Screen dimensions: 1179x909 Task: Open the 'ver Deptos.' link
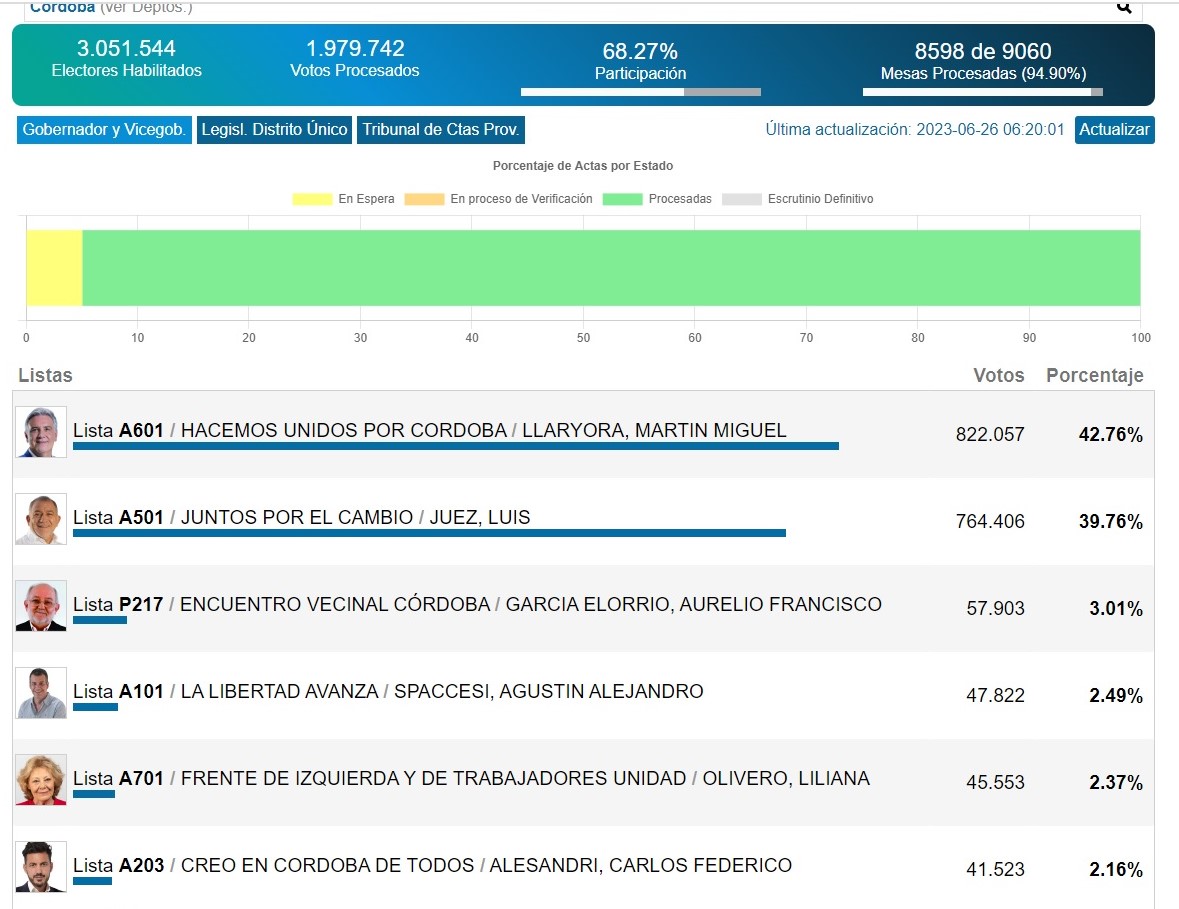tap(146, 8)
